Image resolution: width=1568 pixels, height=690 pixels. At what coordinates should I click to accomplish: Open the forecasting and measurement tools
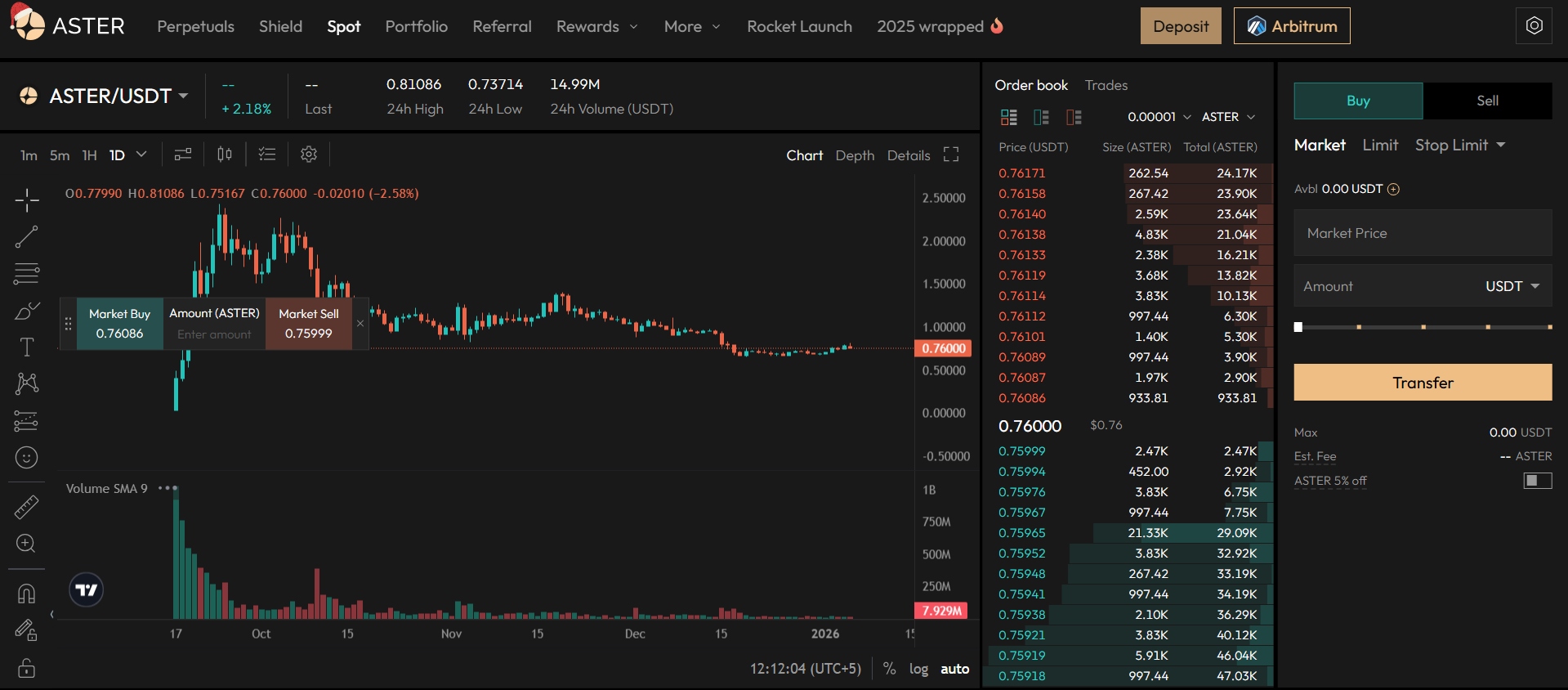(27, 421)
